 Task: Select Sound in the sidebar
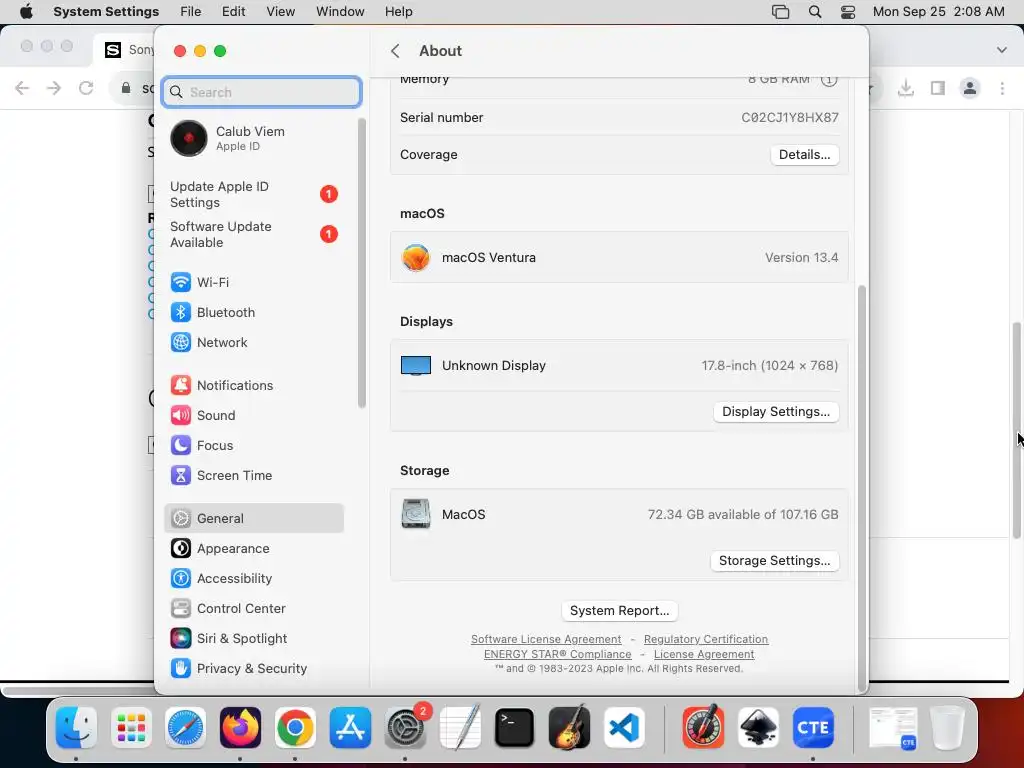(253, 415)
